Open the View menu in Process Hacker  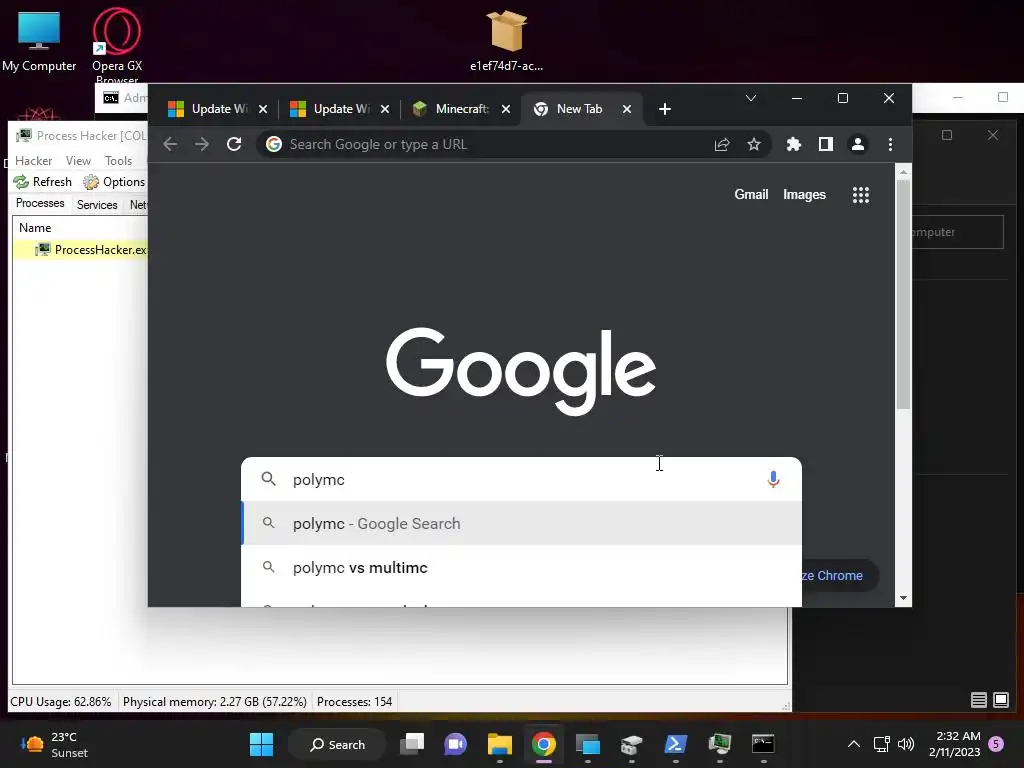tap(78, 161)
